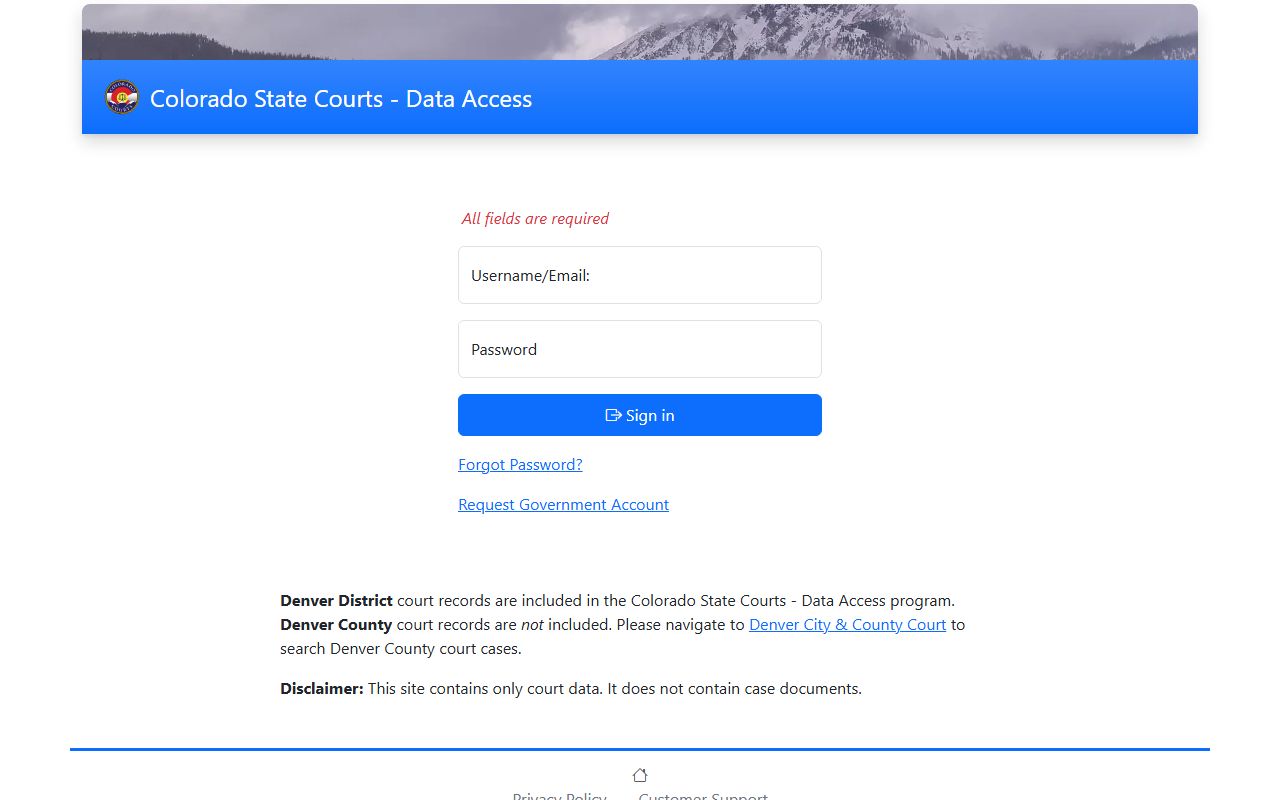The width and height of the screenshot is (1280, 800).
Task: Click the blue Sign in button
Action: tap(640, 415)
